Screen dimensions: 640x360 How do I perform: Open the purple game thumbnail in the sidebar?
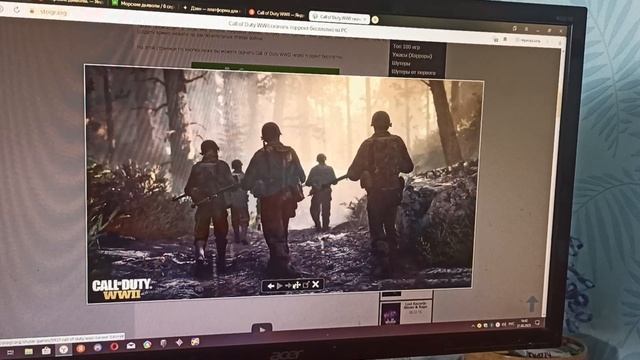coord(391,313)
